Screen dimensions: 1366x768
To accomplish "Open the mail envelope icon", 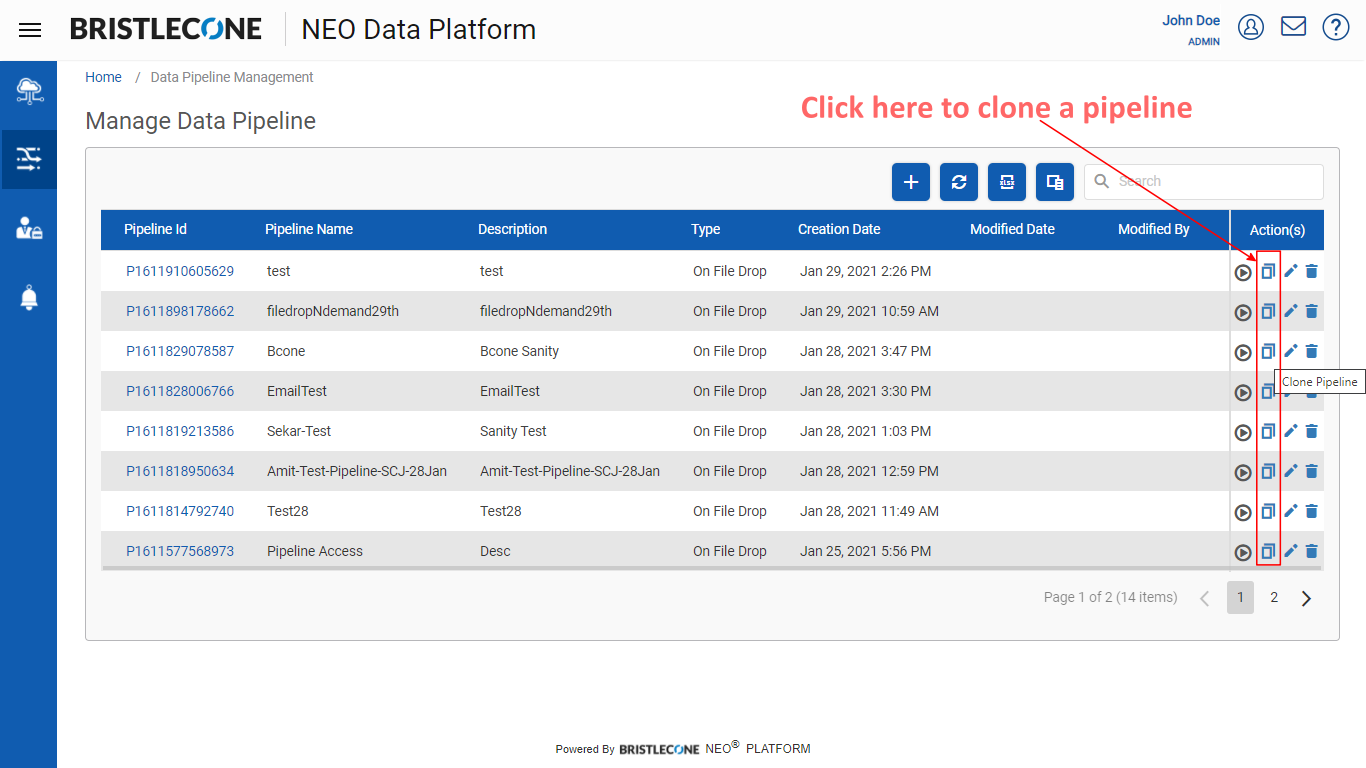I will 1294,27.
